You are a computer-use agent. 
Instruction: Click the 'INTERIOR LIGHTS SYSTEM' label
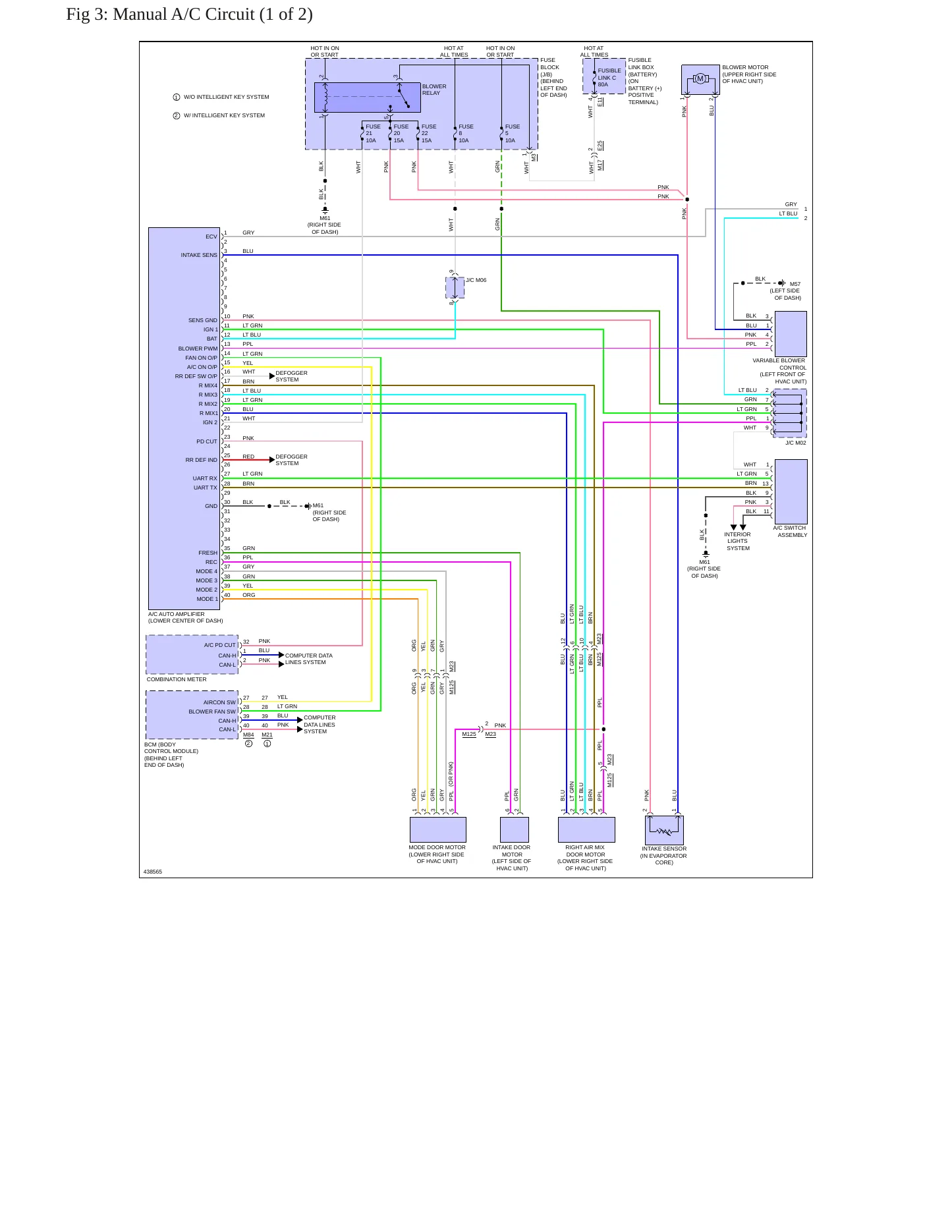click(x=737, y=542)
